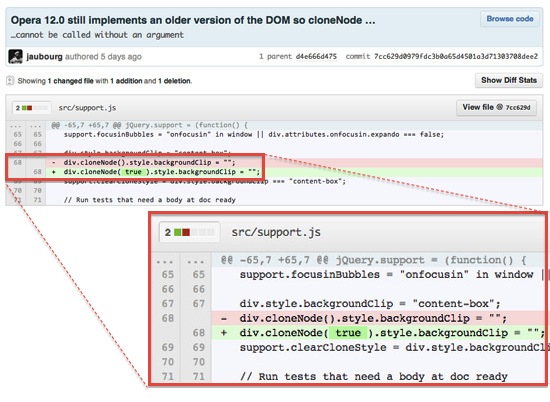Click the "1 addition" text
The image size is (550, 402).
(126, 81)
